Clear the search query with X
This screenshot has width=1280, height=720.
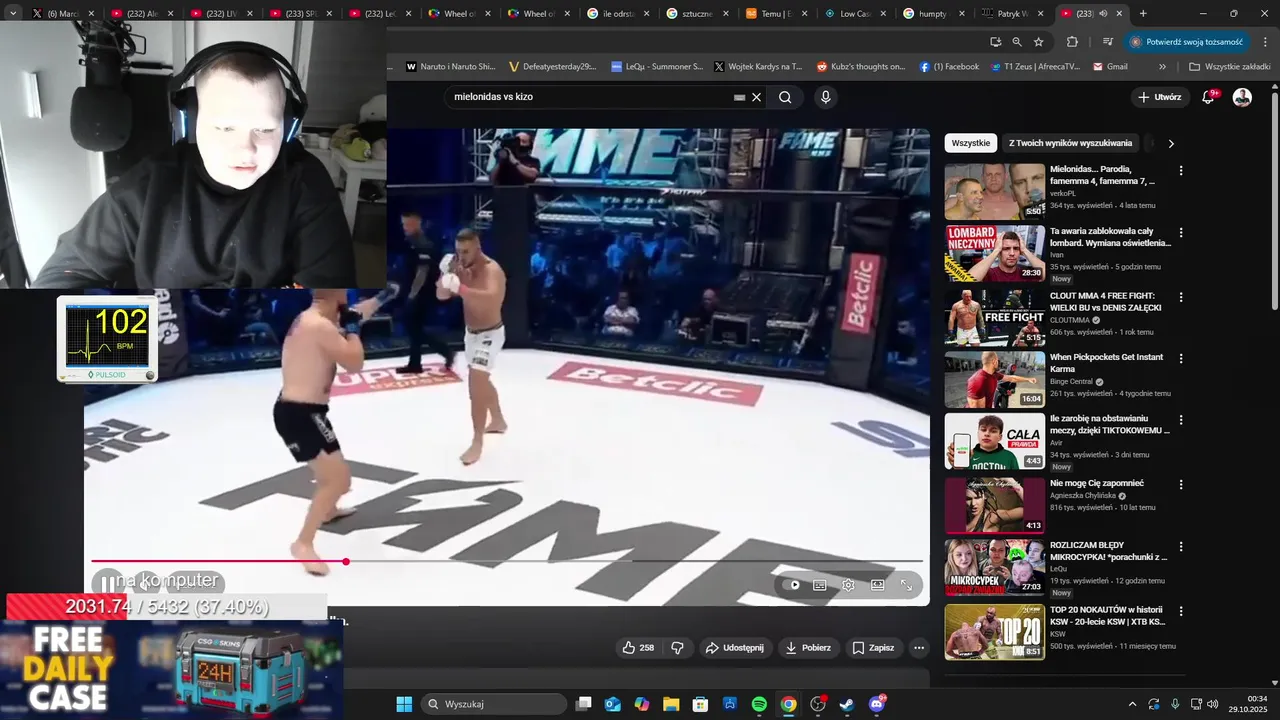click(757, 97)
